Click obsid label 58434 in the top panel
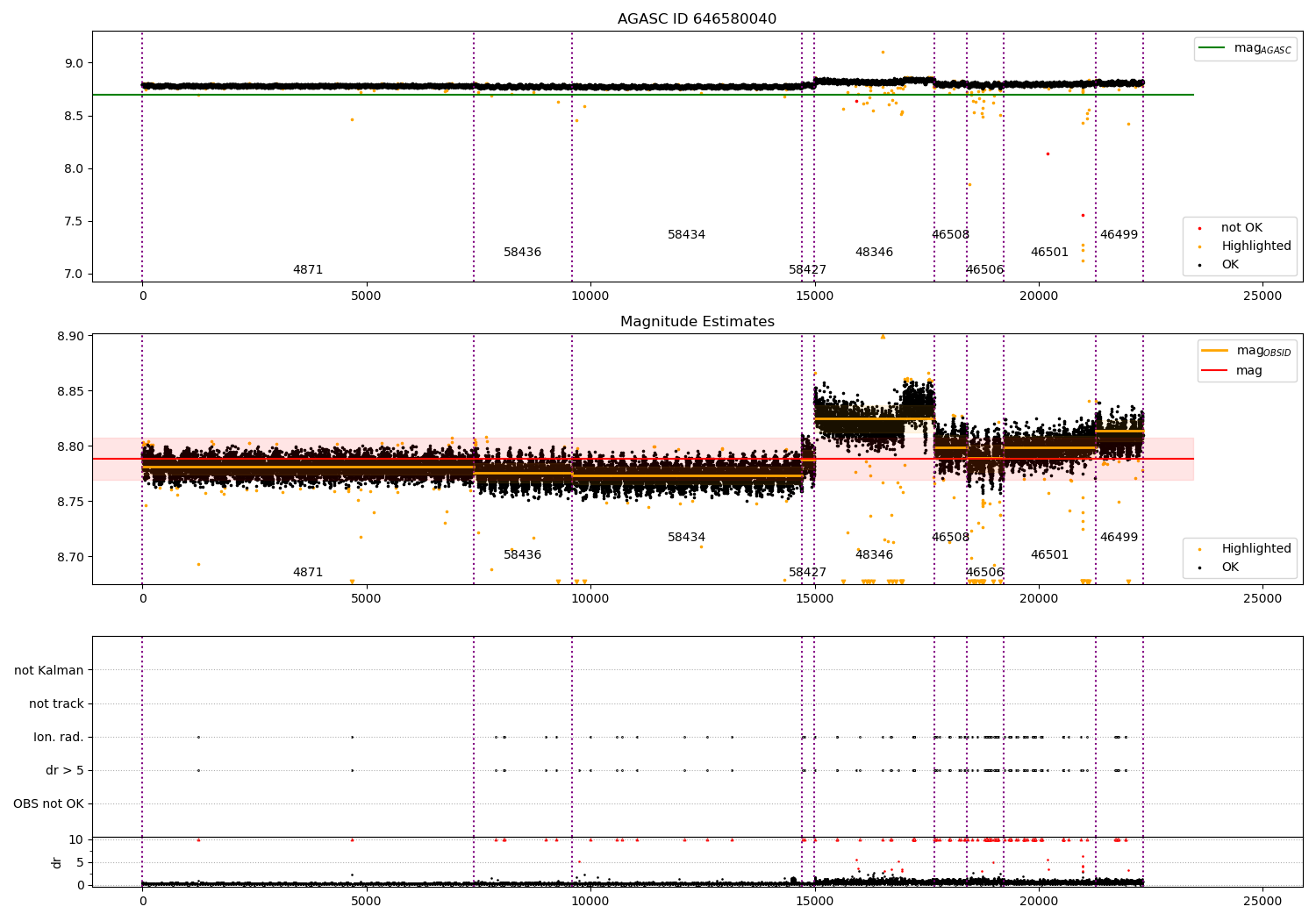The height and width of the screenshot is (921, 1316). 686,235
